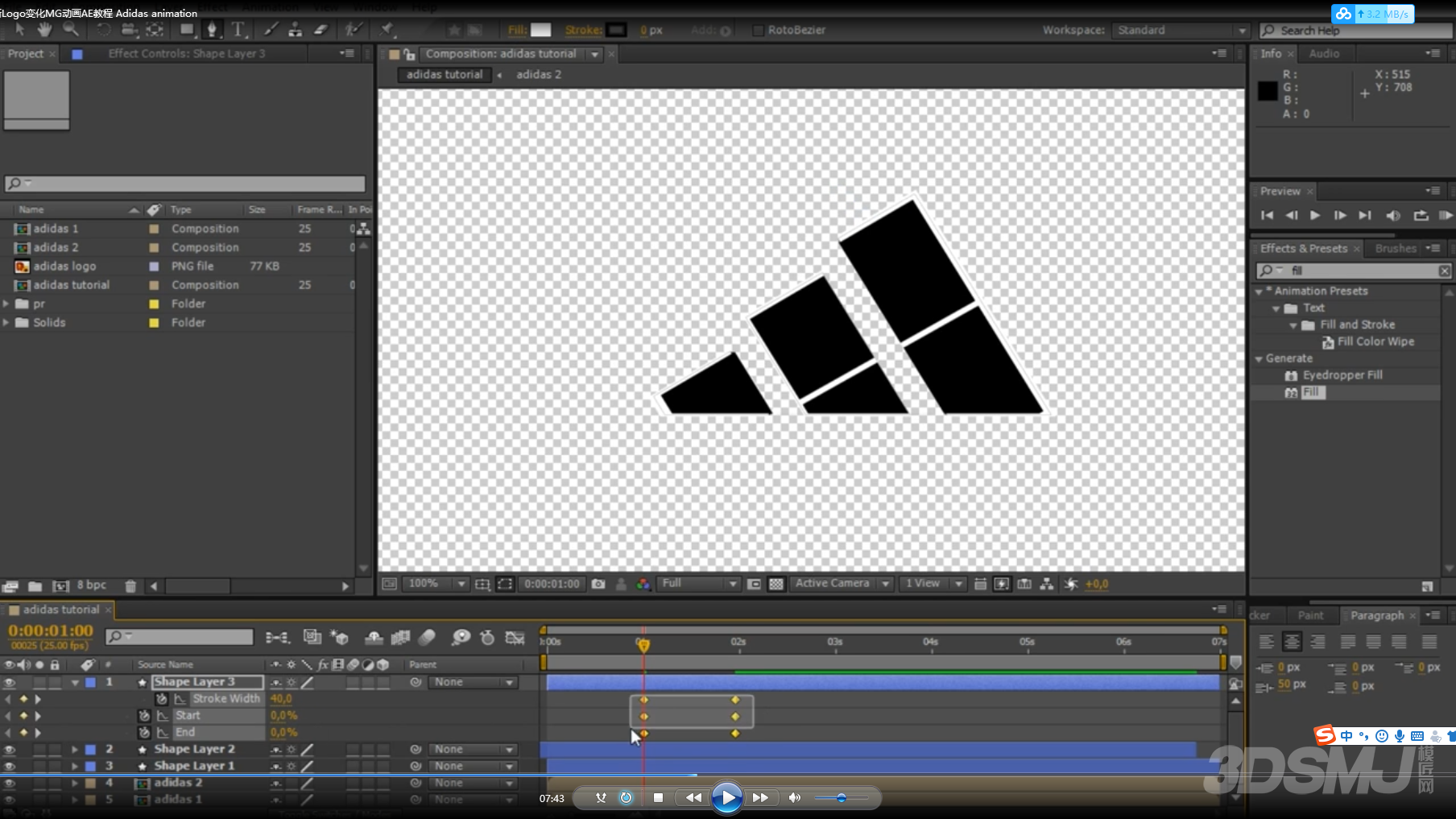Expand Shape Layer 2 properties
The width and height of the screenshot is (1456, 819).
pos(75,749)
